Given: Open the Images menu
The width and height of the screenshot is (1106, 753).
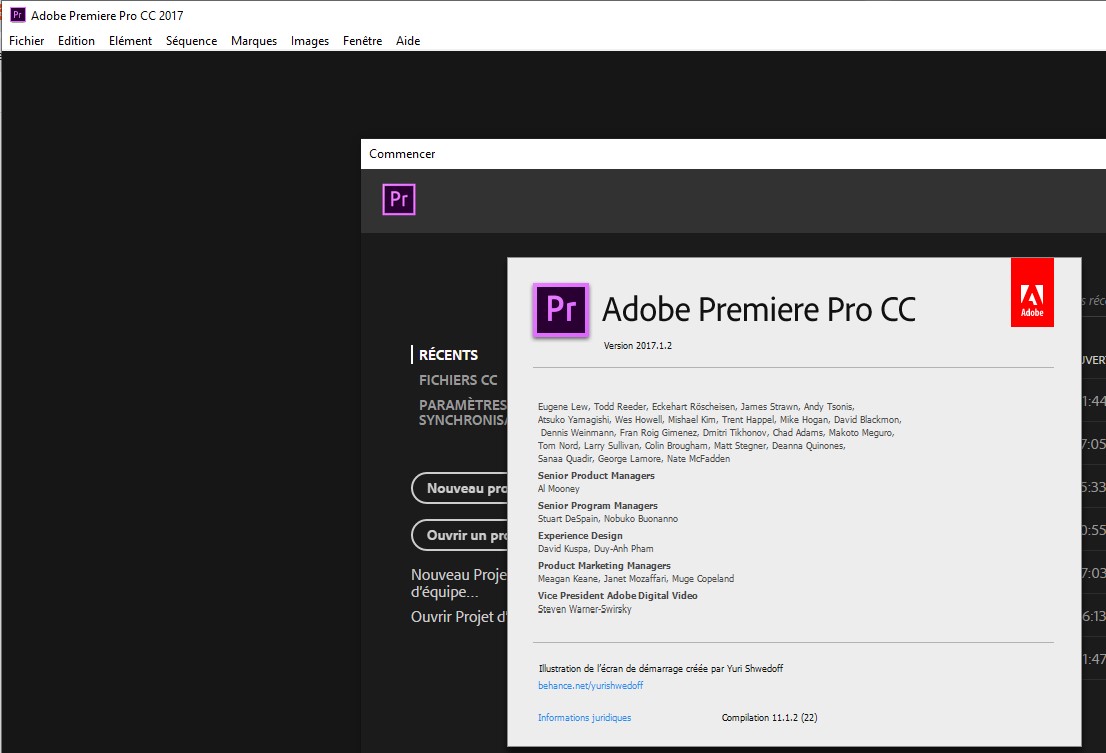Looking at the screenshot, I should point(310,41).
